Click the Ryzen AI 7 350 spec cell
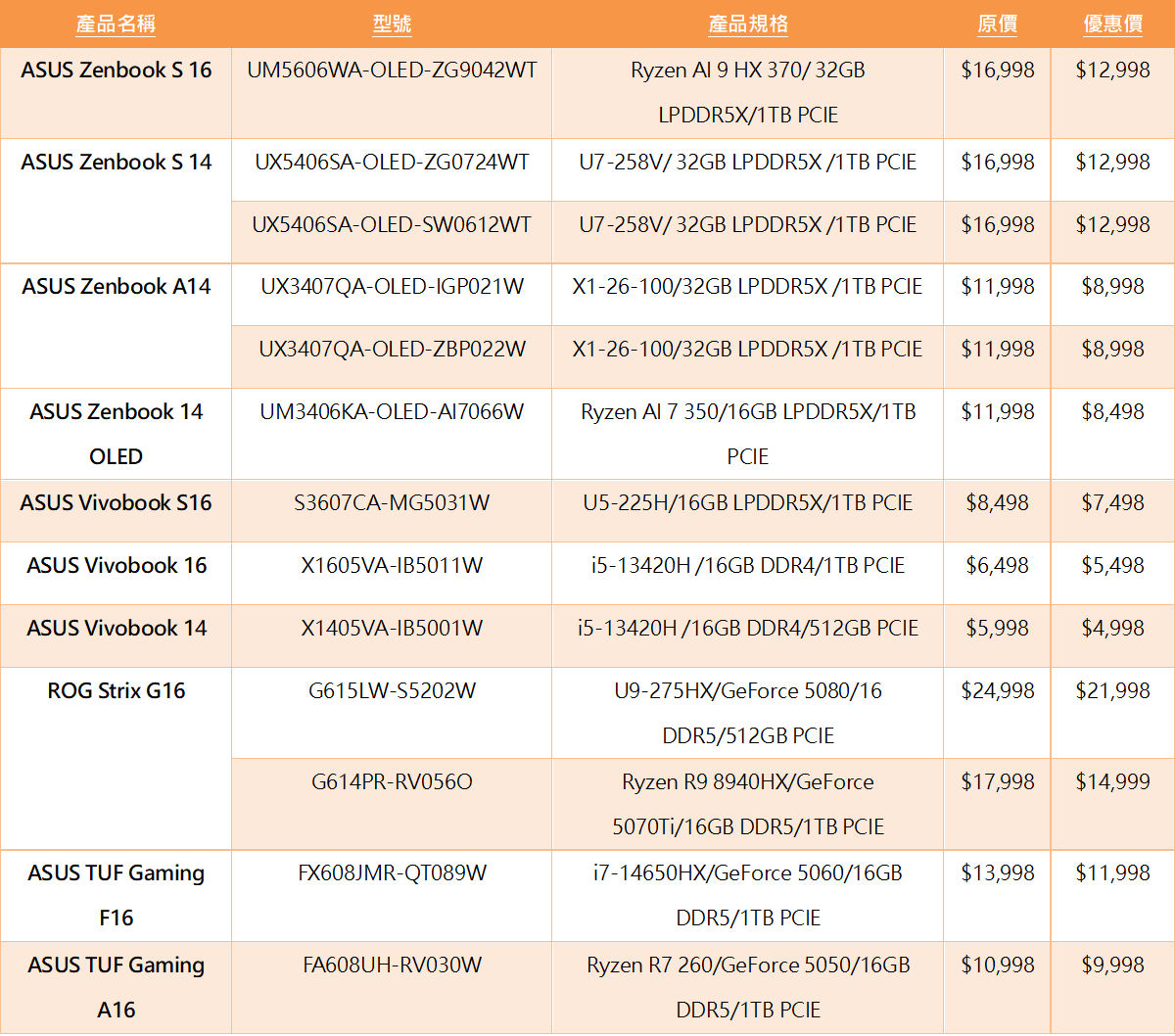The height and width of the screenshot is (1036, 1175). (748, 434)
